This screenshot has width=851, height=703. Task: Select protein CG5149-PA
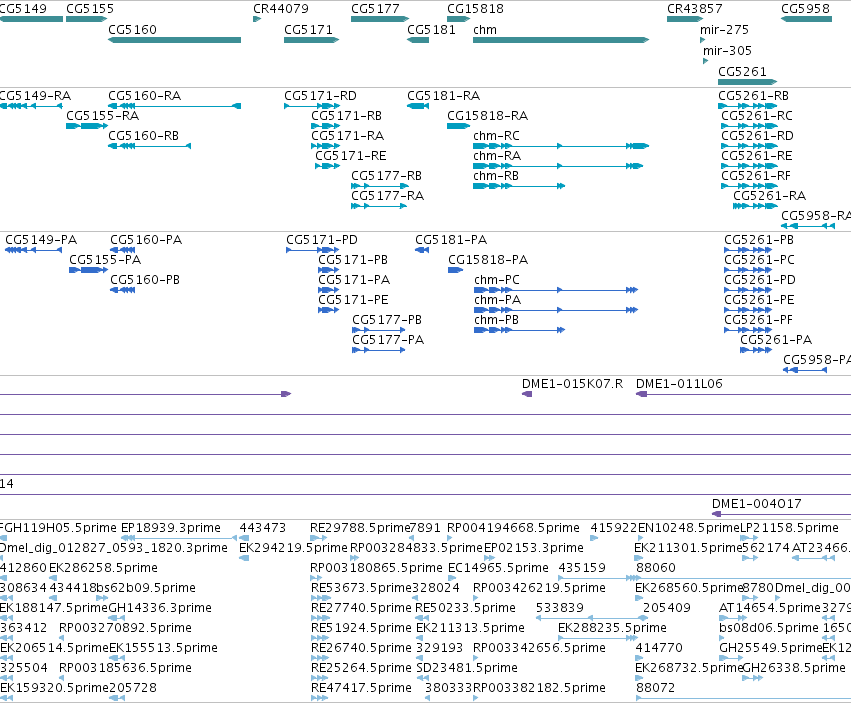click(33, 250)
